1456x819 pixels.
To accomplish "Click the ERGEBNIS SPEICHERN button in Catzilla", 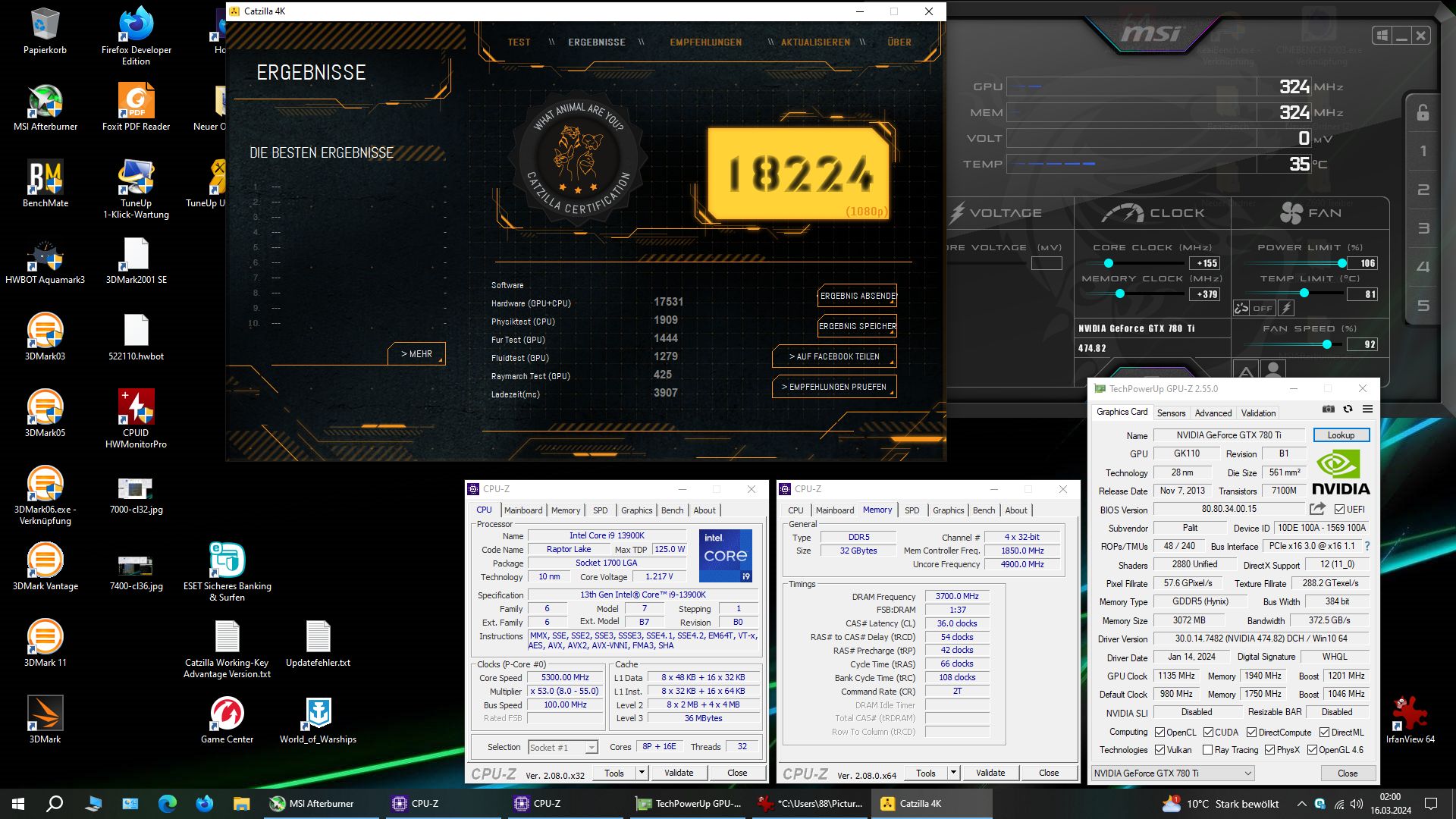I will tap(858, 326).
